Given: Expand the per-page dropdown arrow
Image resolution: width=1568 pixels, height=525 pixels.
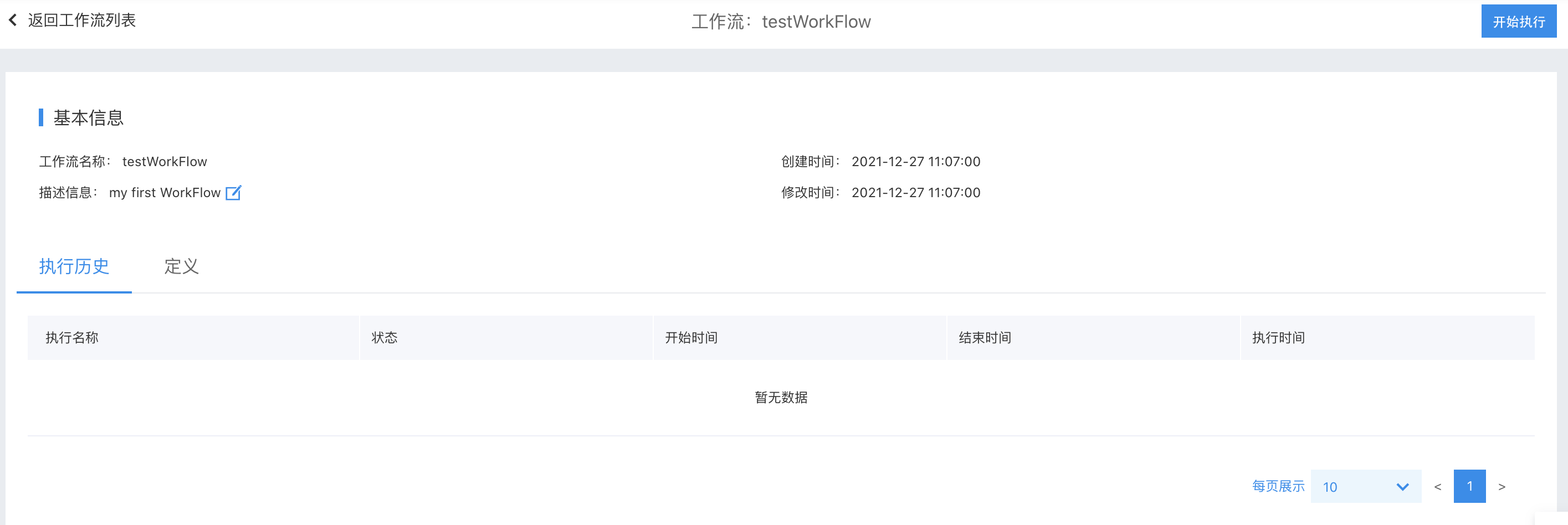Looking at the screenshot, I should point(1402,487).
